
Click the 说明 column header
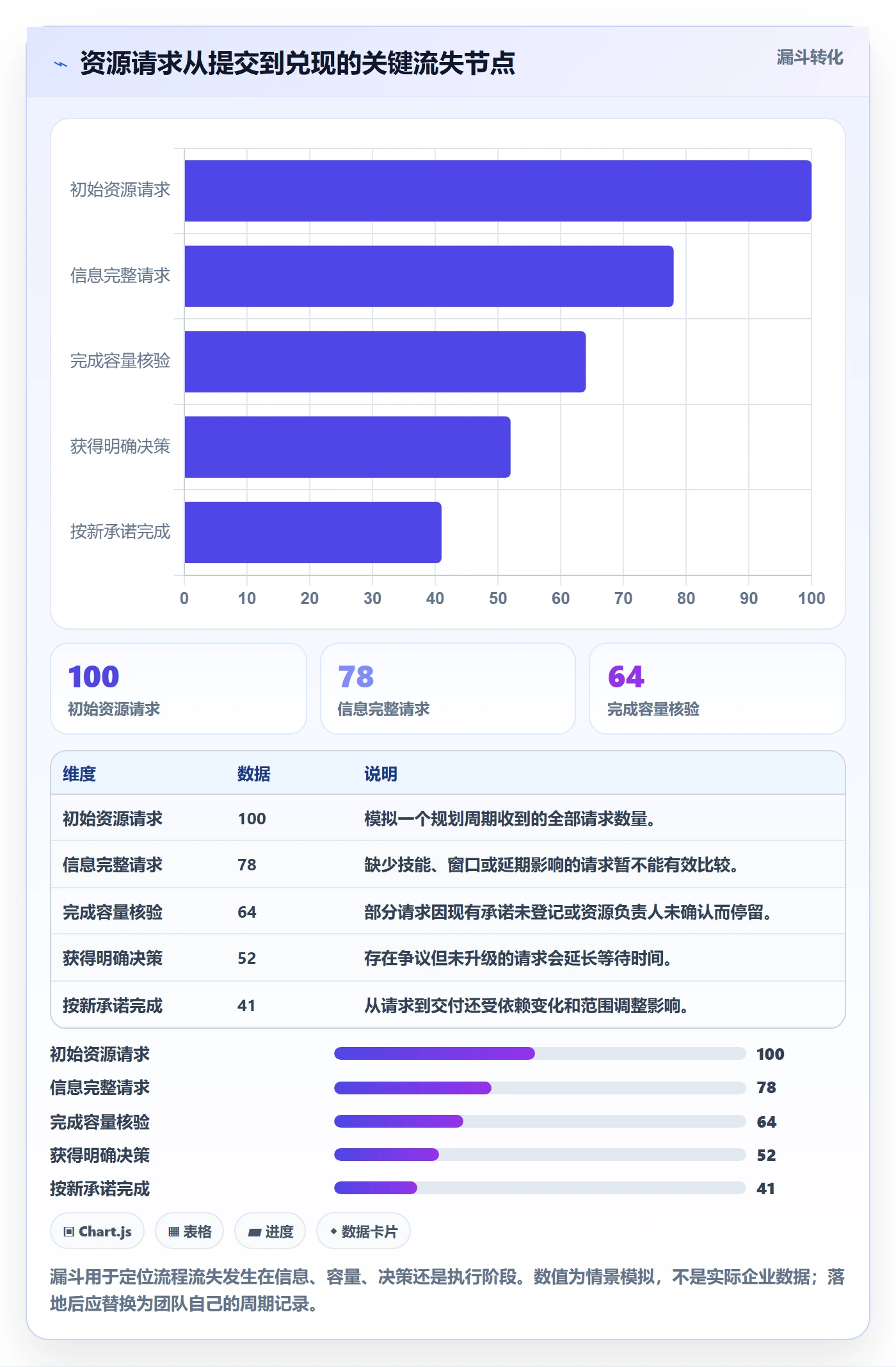point(381,774)
